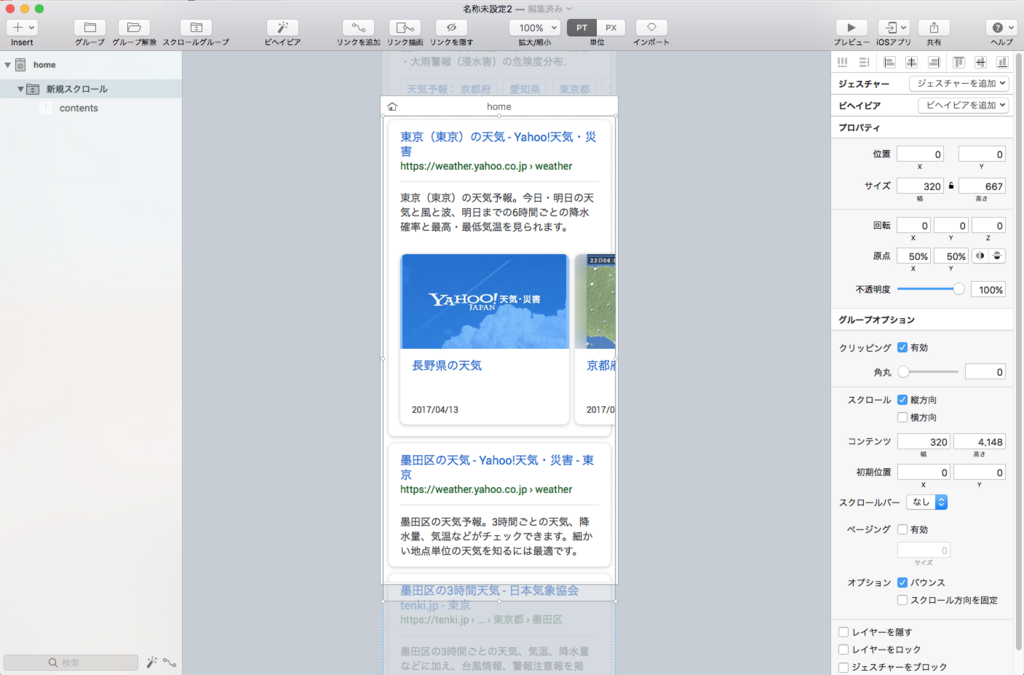Enable スクロール 横方向 checkbox

(x=903, y=417)
